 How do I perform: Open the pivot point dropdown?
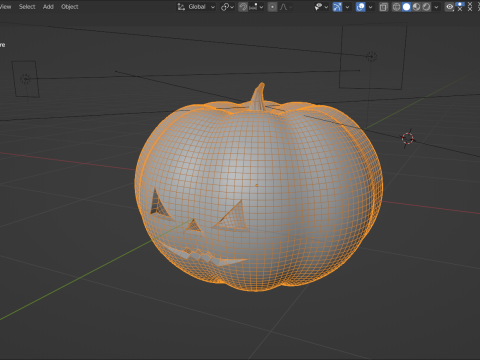(227, 7)
